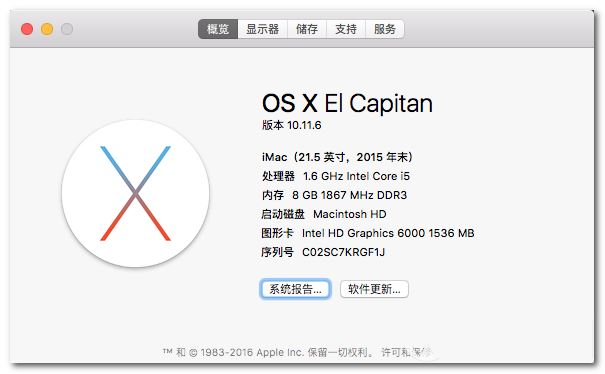Click version text 版本 10.11.6

[292, 125]
